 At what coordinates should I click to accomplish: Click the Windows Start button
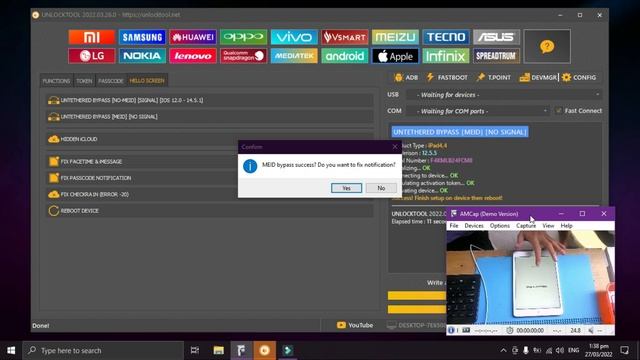[11, 350]
